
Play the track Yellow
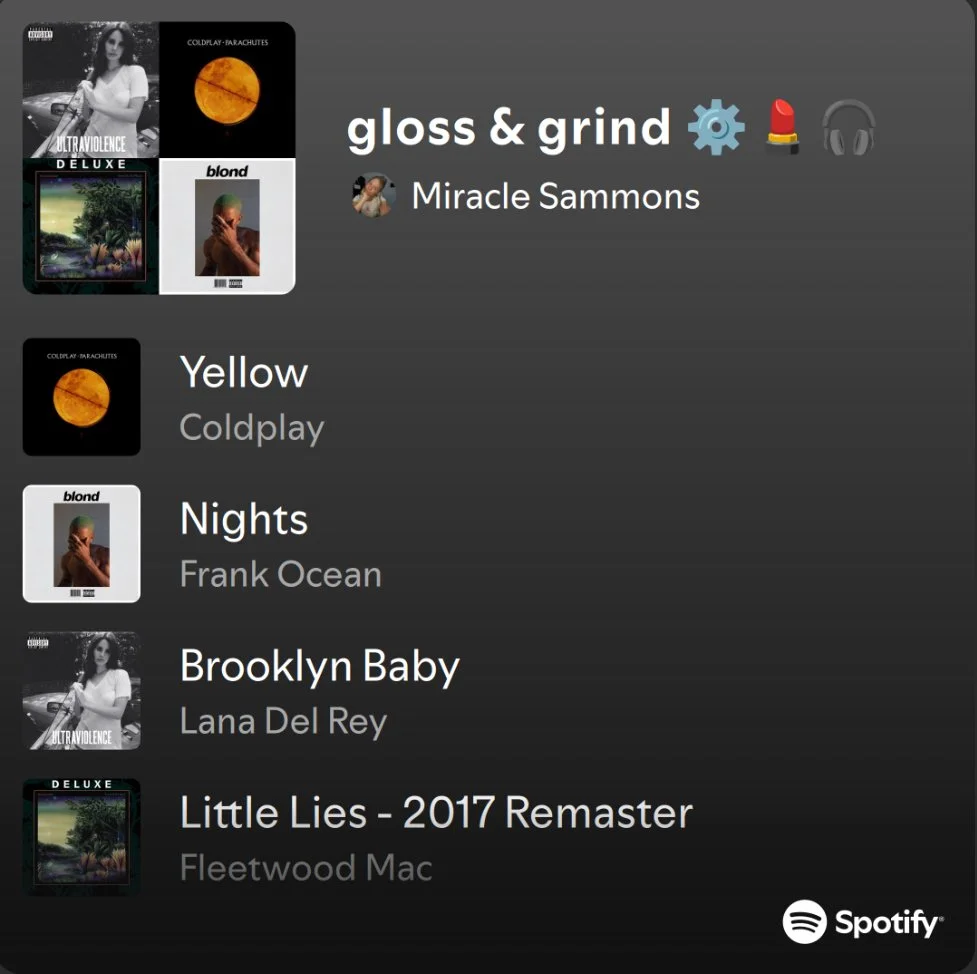click(244, 373)
